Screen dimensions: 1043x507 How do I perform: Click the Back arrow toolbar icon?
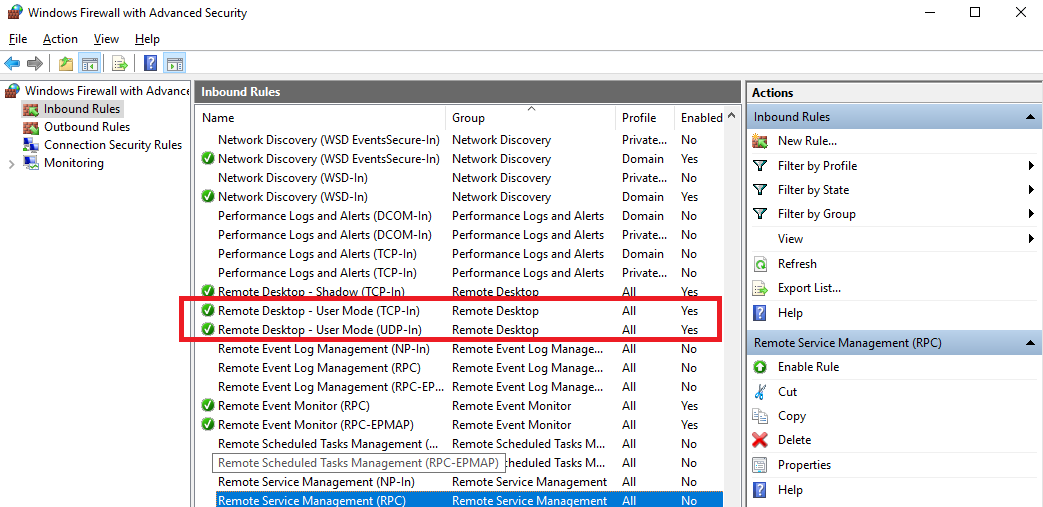[x=13, y=64]
